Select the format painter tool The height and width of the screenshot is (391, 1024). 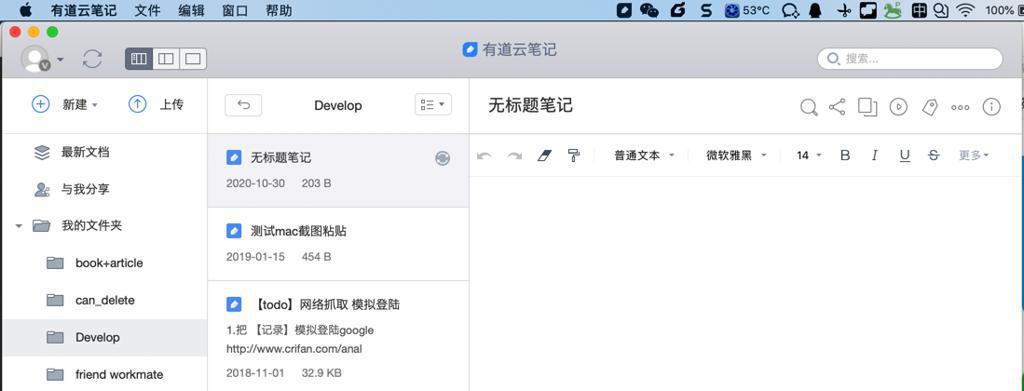point(573,155)
